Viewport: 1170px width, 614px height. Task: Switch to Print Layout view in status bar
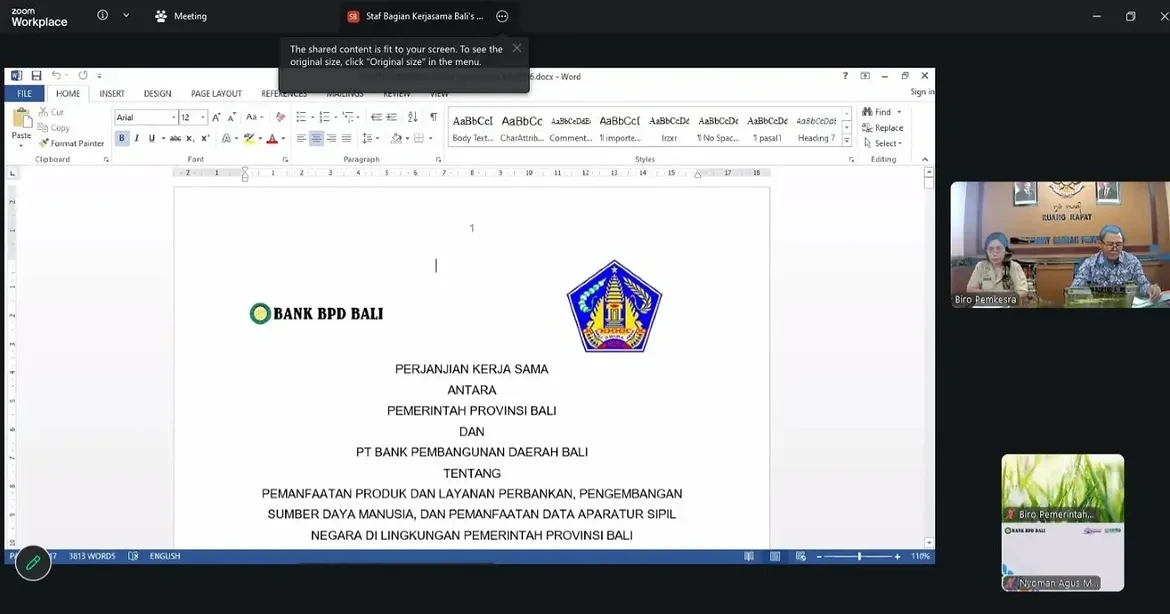click(x=775, y=557)
